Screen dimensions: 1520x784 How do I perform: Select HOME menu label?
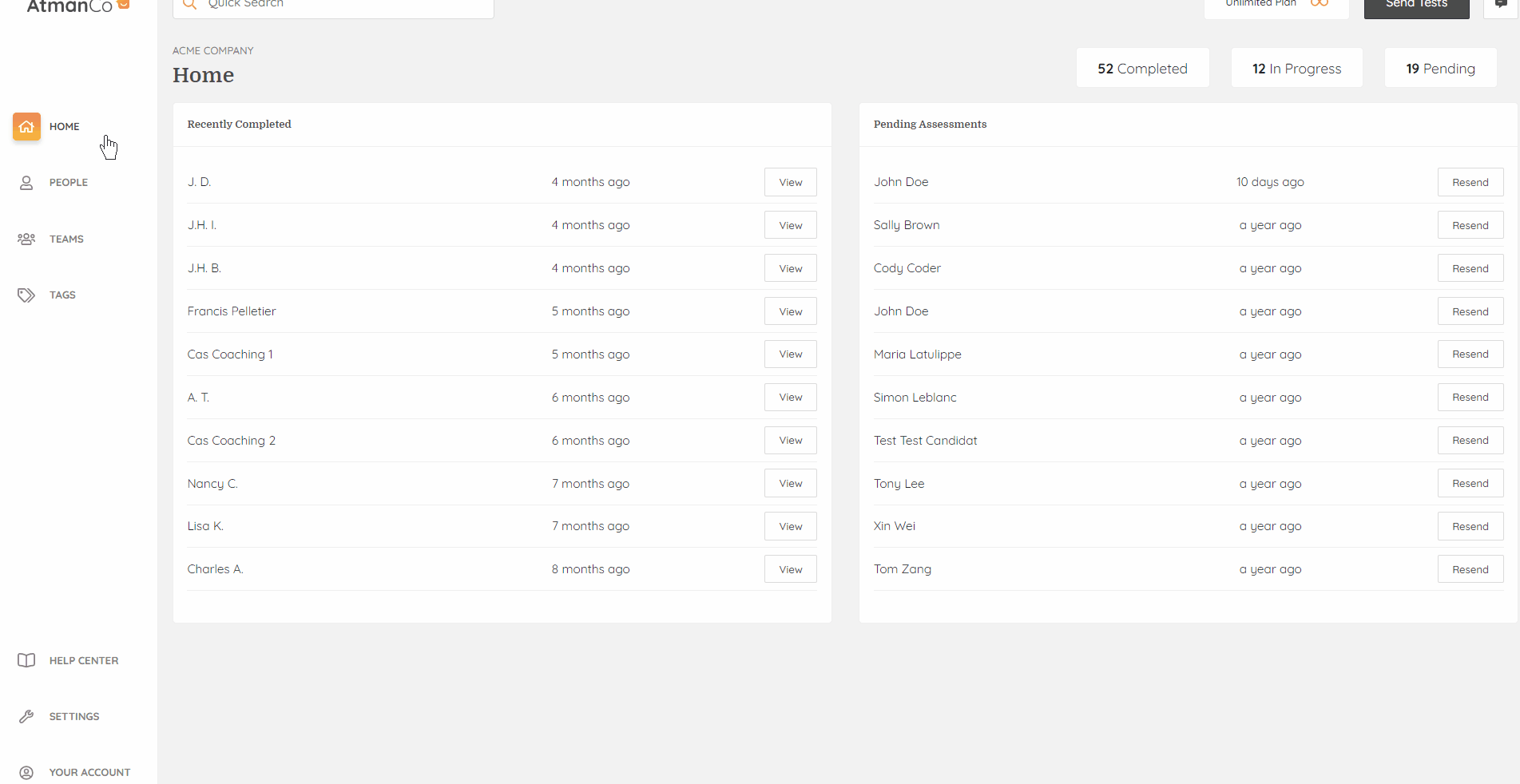pyautogui.click(x=65, y=126)
